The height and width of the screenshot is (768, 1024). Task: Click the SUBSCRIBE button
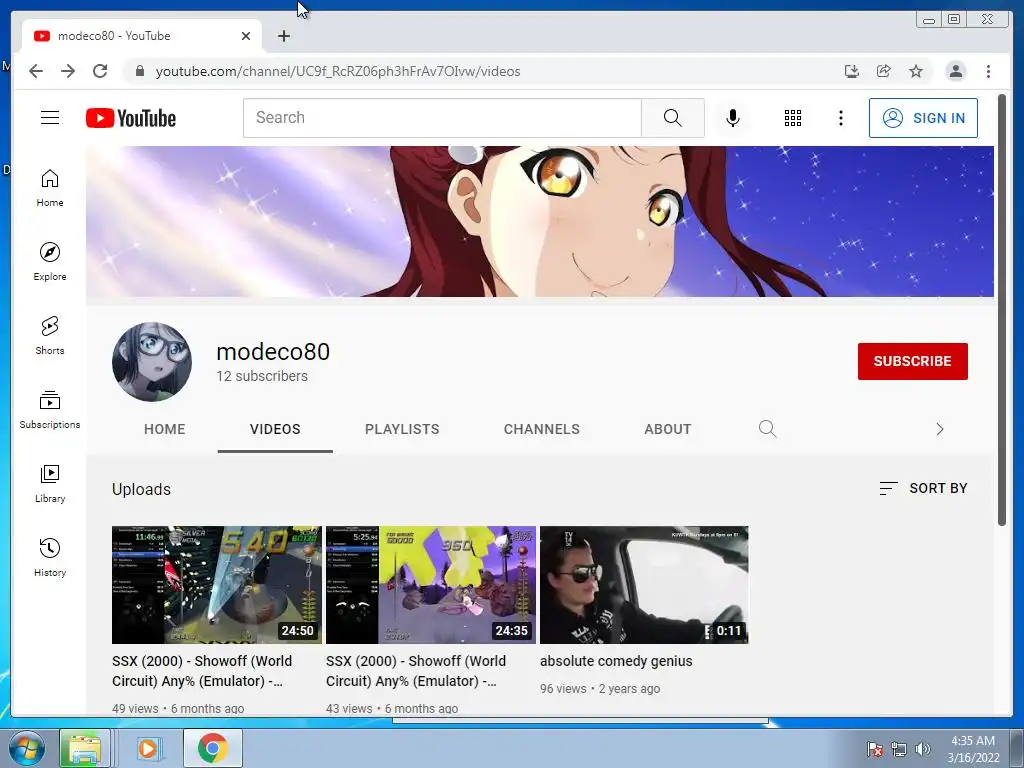pyautogui.click(x=912, y=361)
